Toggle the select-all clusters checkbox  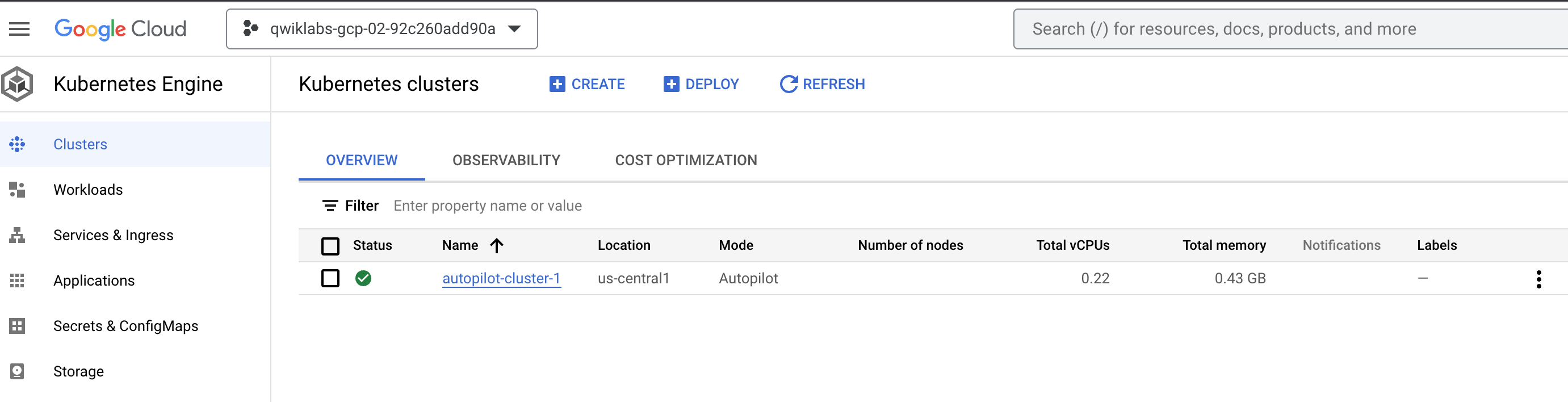click(x=330, y=245)
